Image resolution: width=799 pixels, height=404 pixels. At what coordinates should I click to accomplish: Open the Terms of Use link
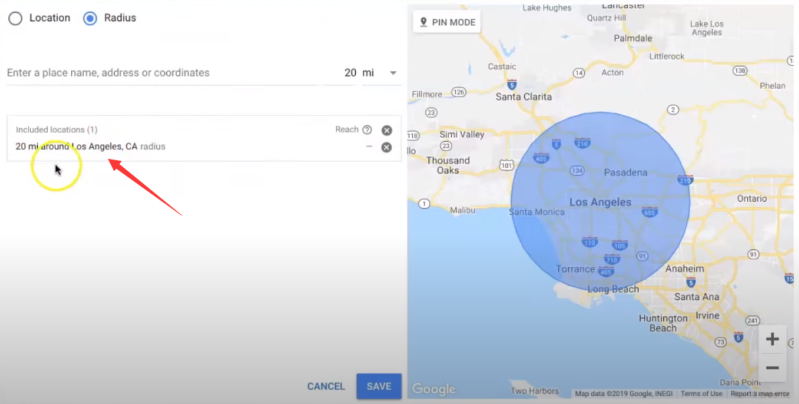701,394
